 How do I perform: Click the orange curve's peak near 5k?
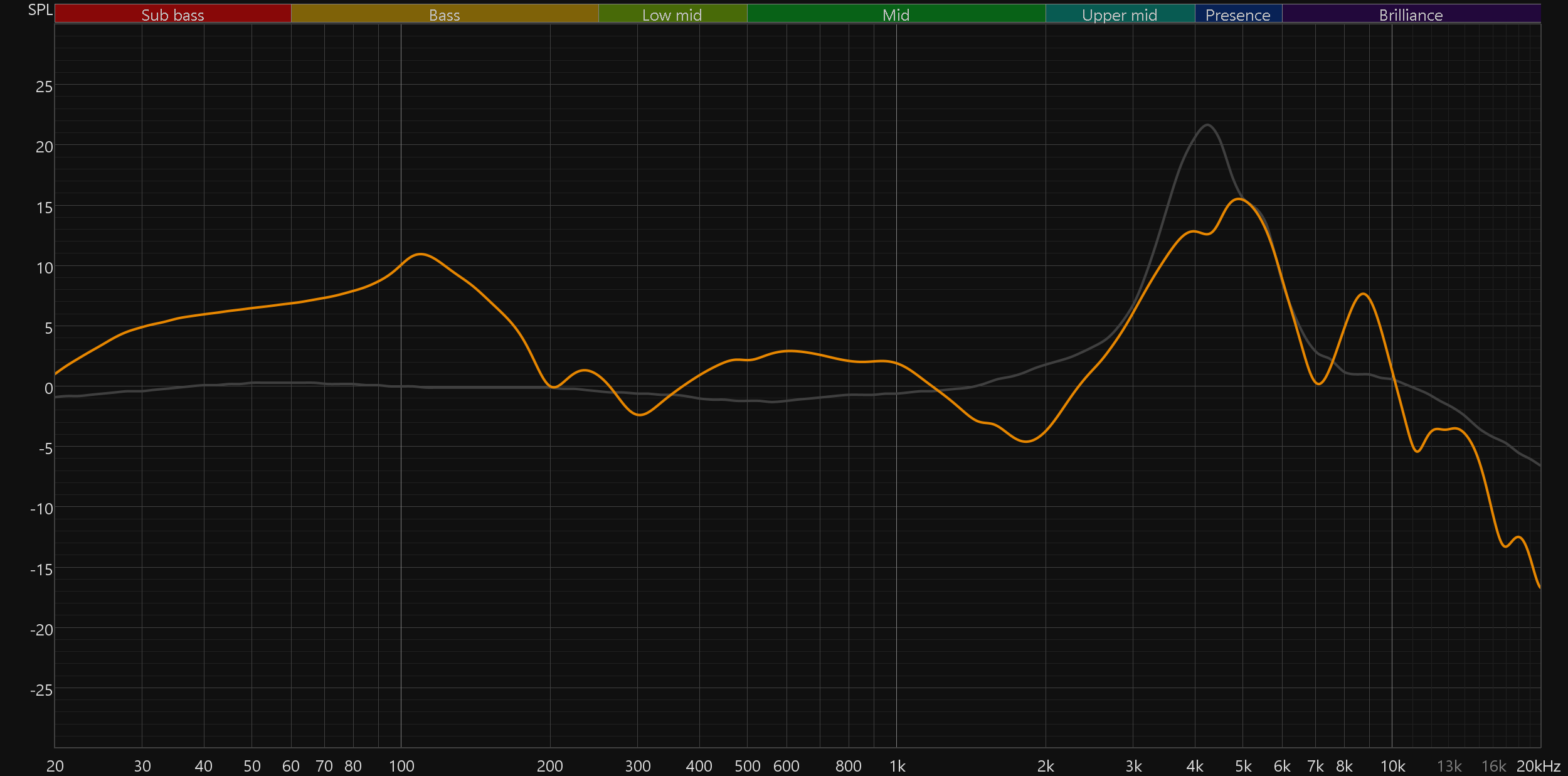1239,199
